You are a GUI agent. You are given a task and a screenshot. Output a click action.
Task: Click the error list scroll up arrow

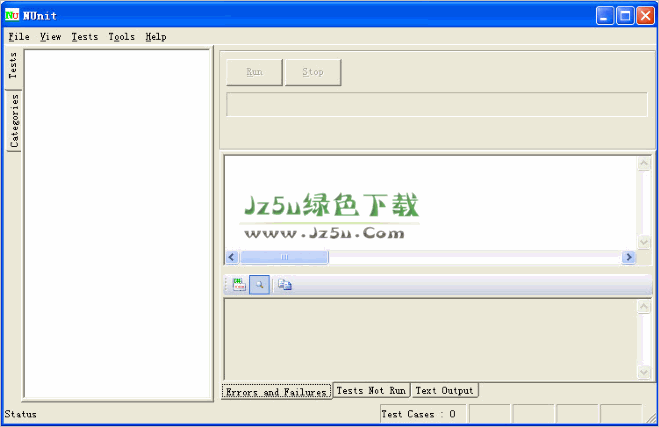click(x=644, y=163)
